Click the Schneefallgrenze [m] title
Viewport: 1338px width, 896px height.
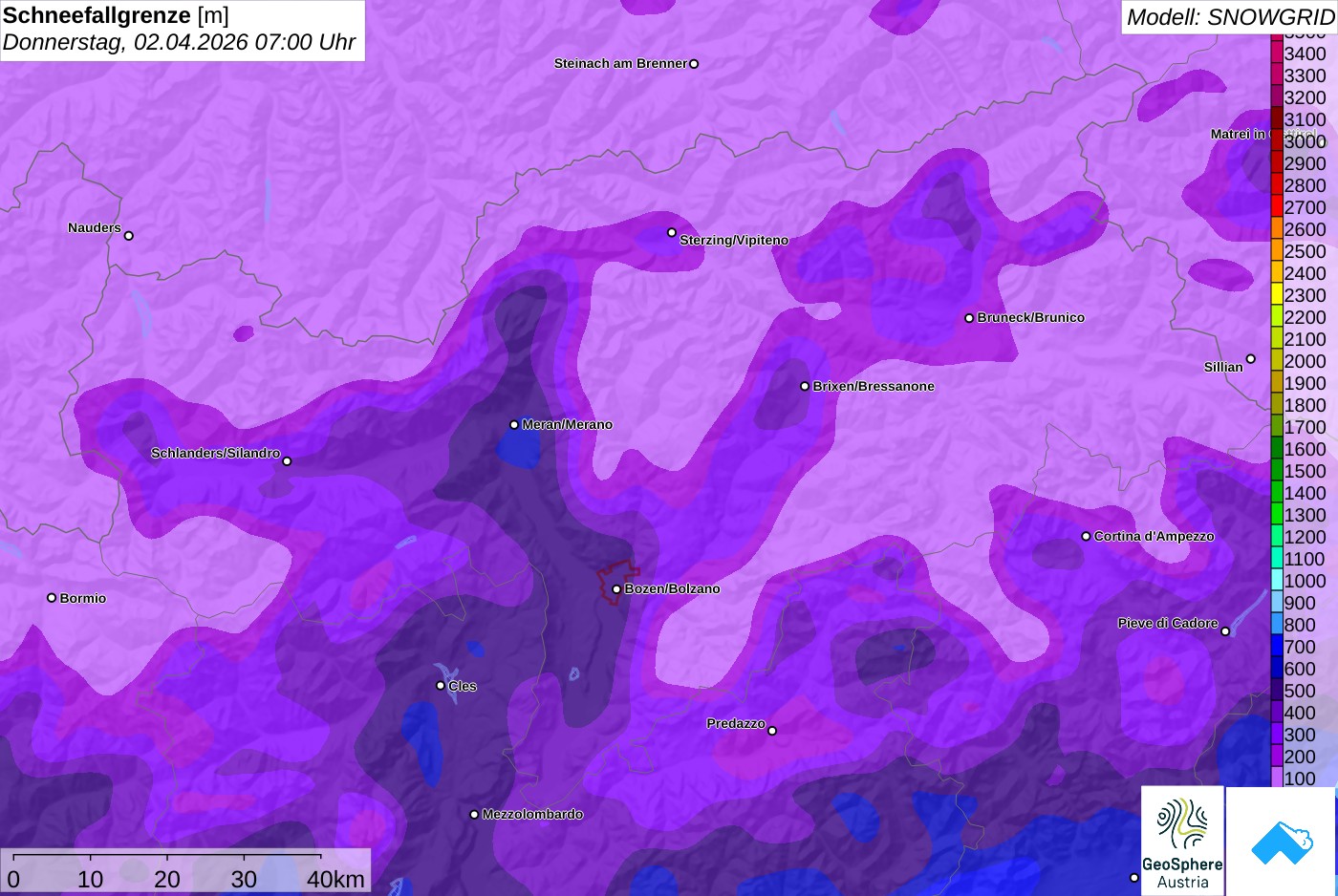click(x=116, y=15)
